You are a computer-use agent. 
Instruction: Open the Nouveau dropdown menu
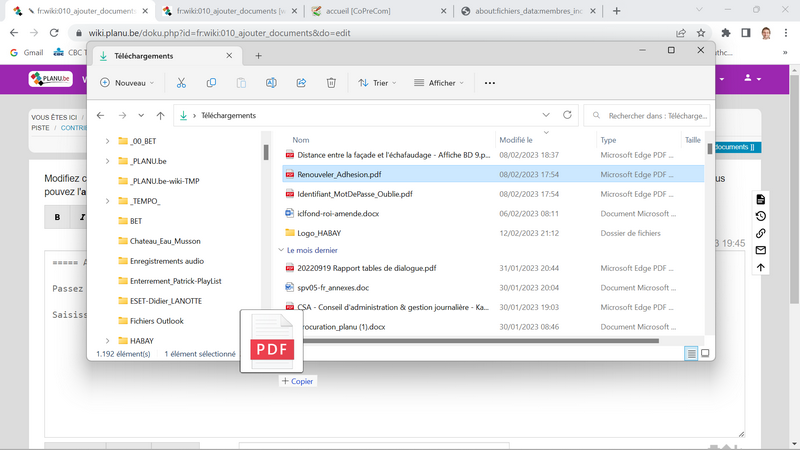(128, 83)
